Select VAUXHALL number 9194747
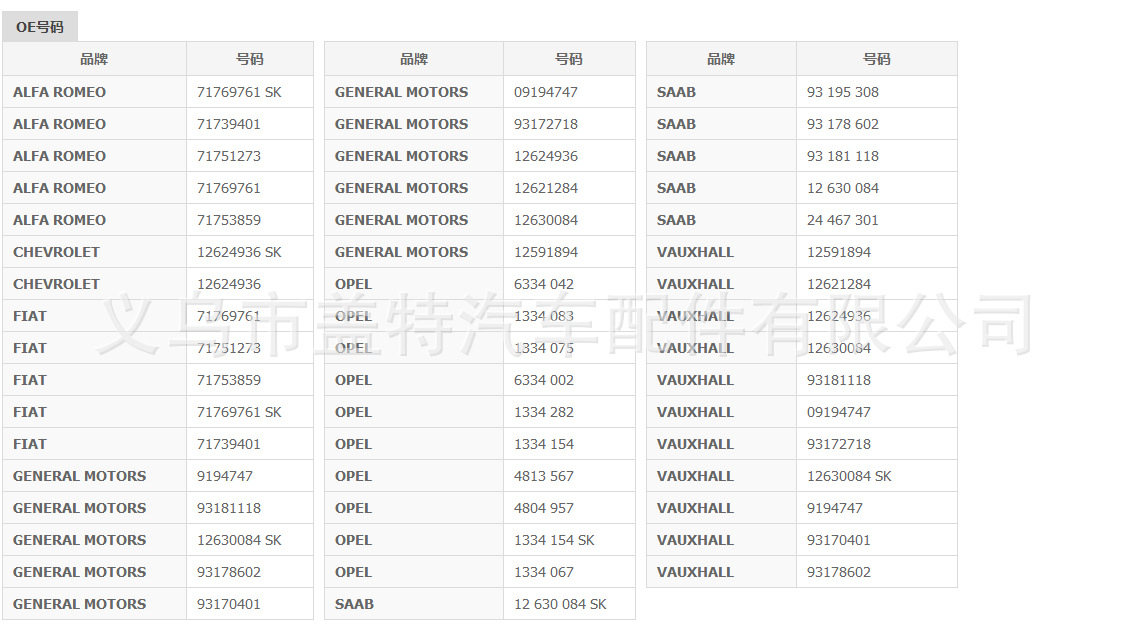The image size is (1130, 625). coord(835,508)
